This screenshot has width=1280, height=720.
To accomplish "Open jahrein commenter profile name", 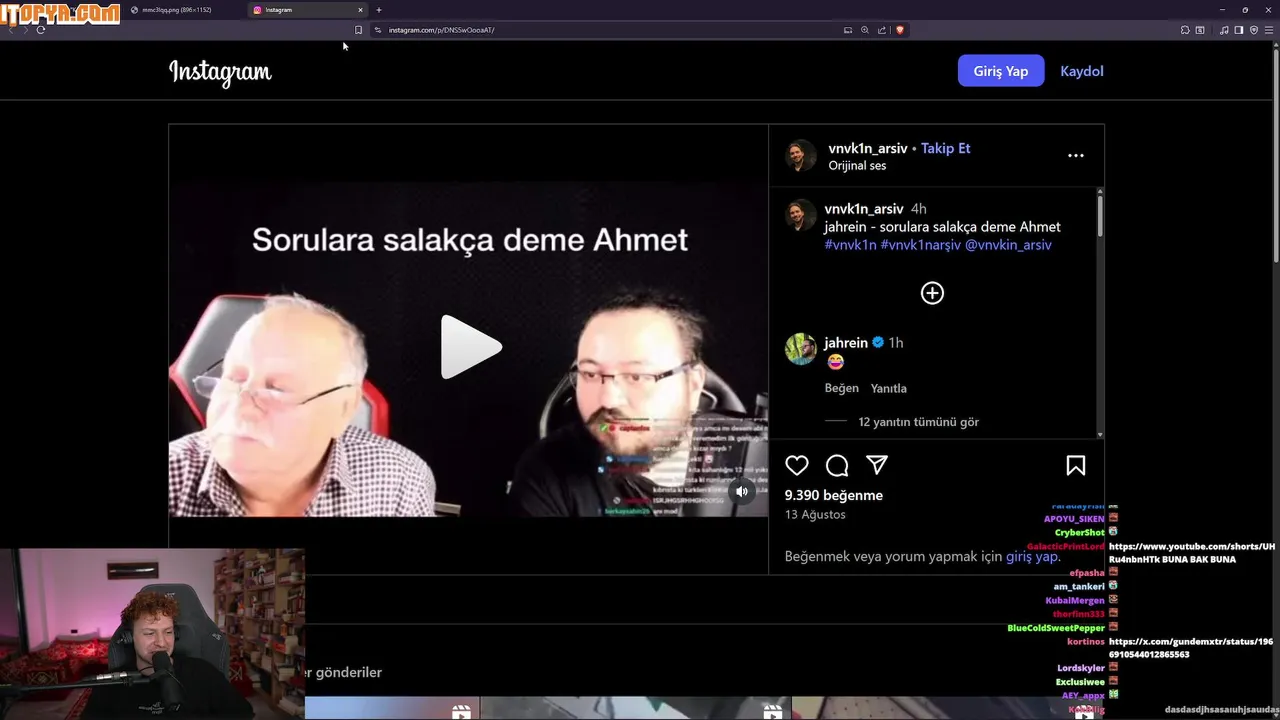I will [846, 342].
